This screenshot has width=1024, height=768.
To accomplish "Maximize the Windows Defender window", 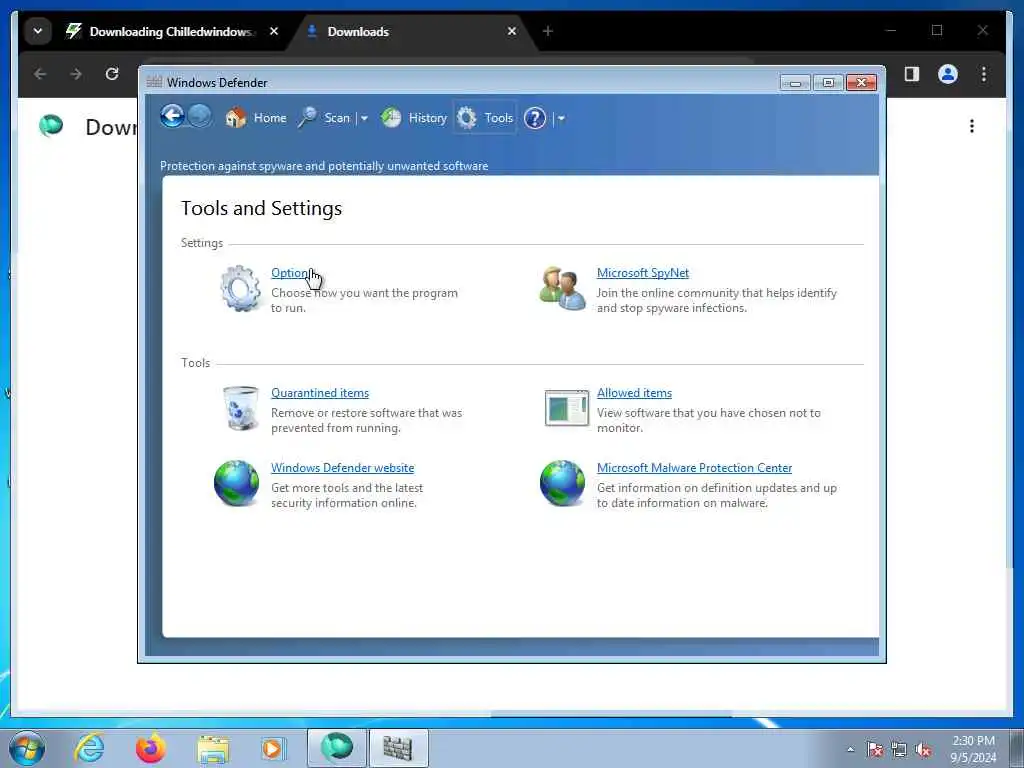I will click(x=828, y=83).
